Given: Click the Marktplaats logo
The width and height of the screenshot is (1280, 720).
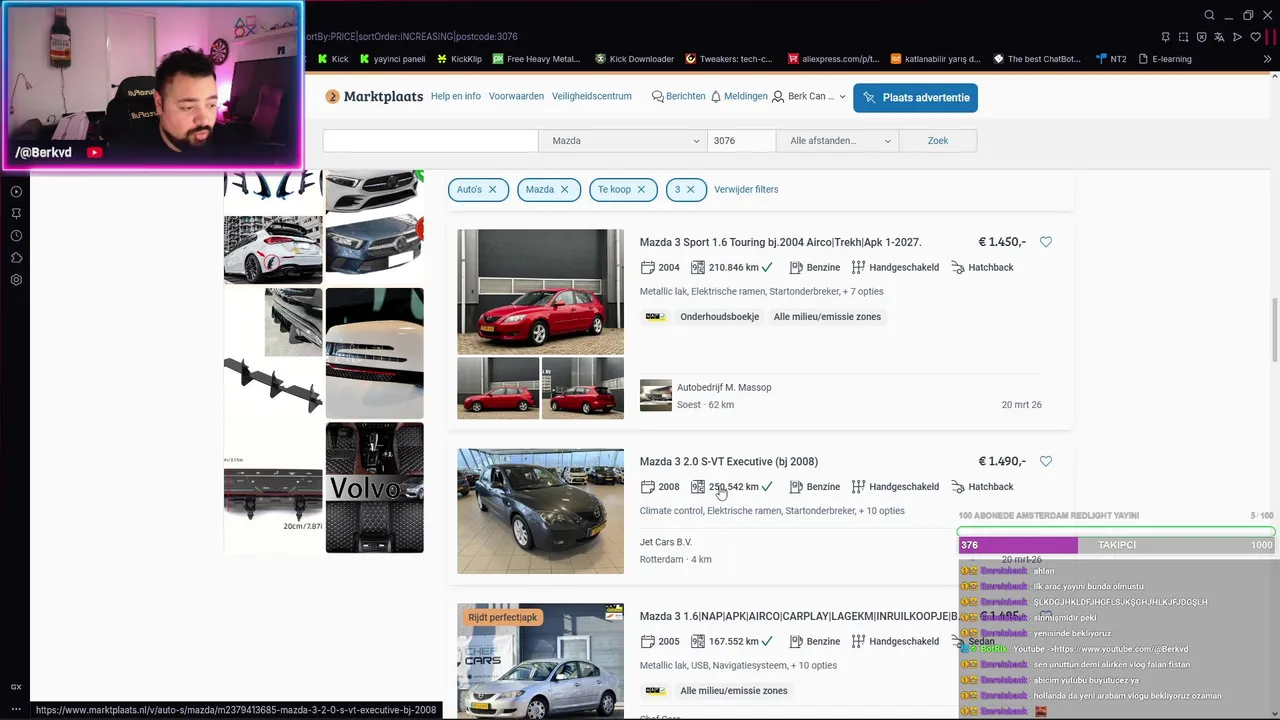Looking at the screenshot, I should pyautogui.click(x=374, y=97).
